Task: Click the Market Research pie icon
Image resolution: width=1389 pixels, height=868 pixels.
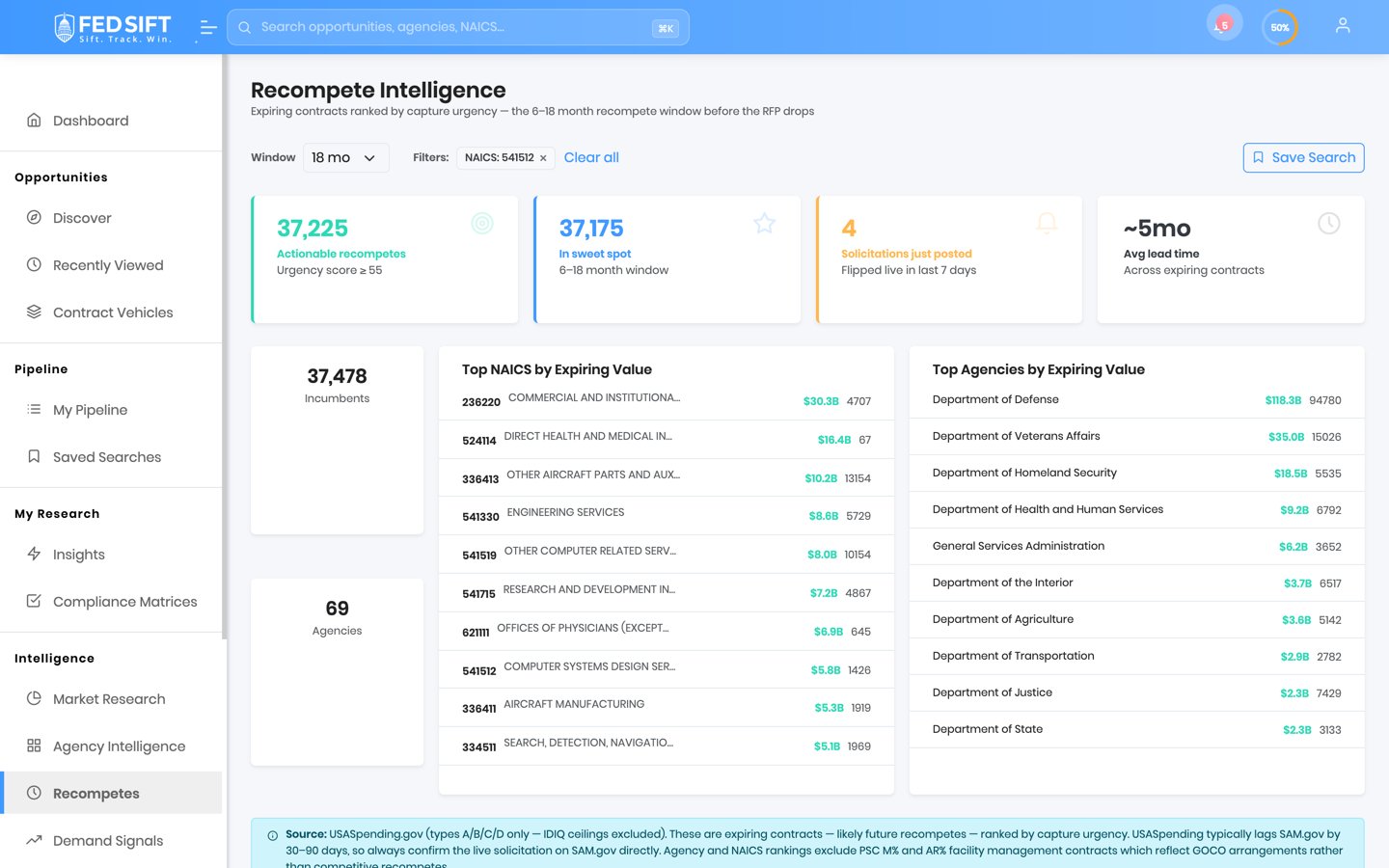Action: tap(34, 699)
